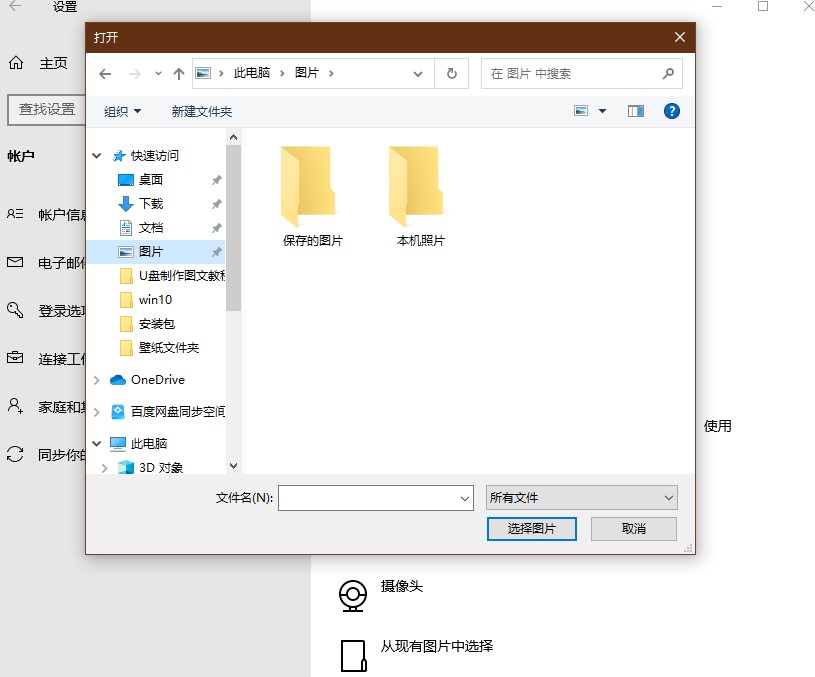Click the forward navigation arrow in dialog

pos(135,74)
